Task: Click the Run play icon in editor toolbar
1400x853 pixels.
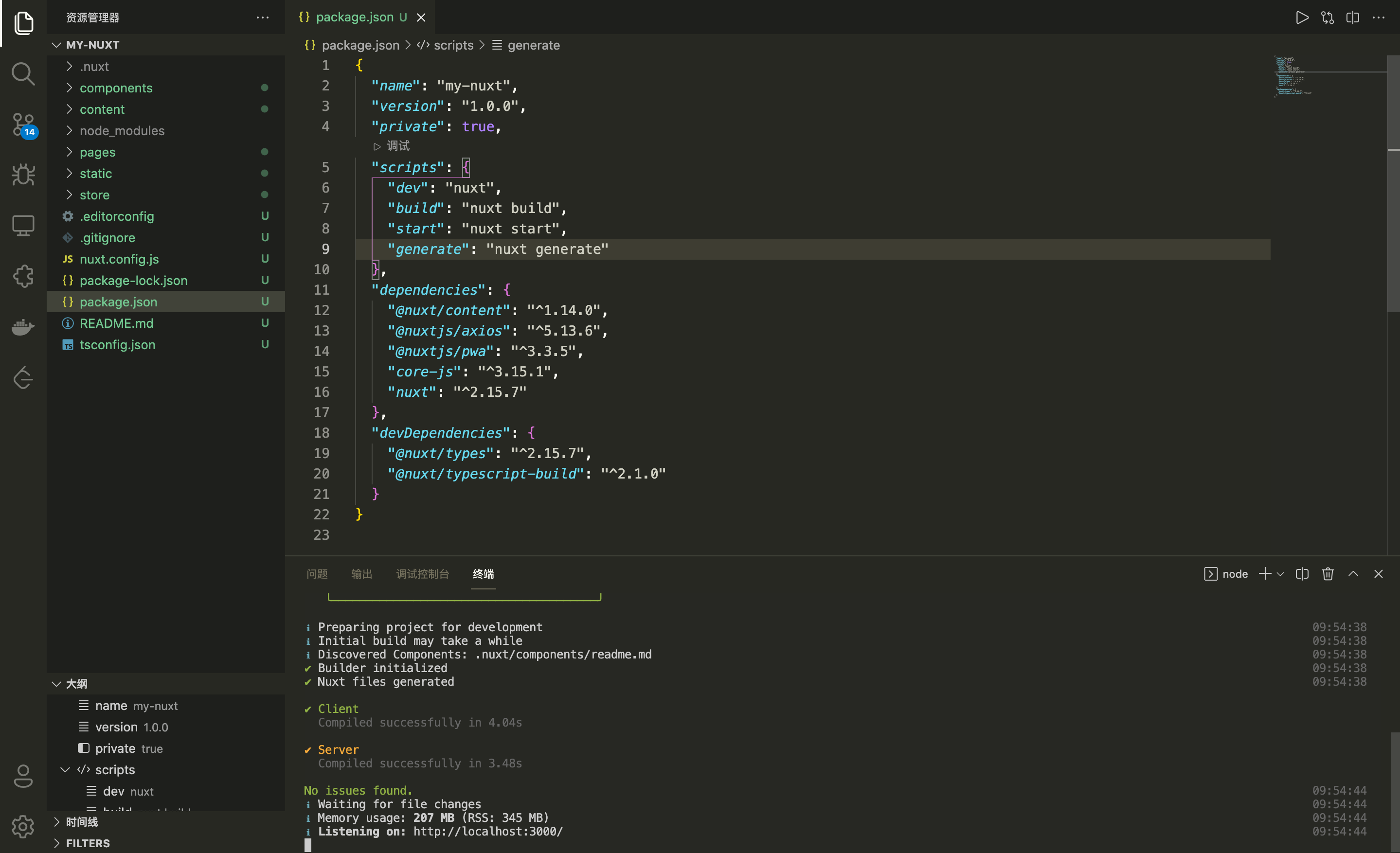Action: tap(1302, 18)
